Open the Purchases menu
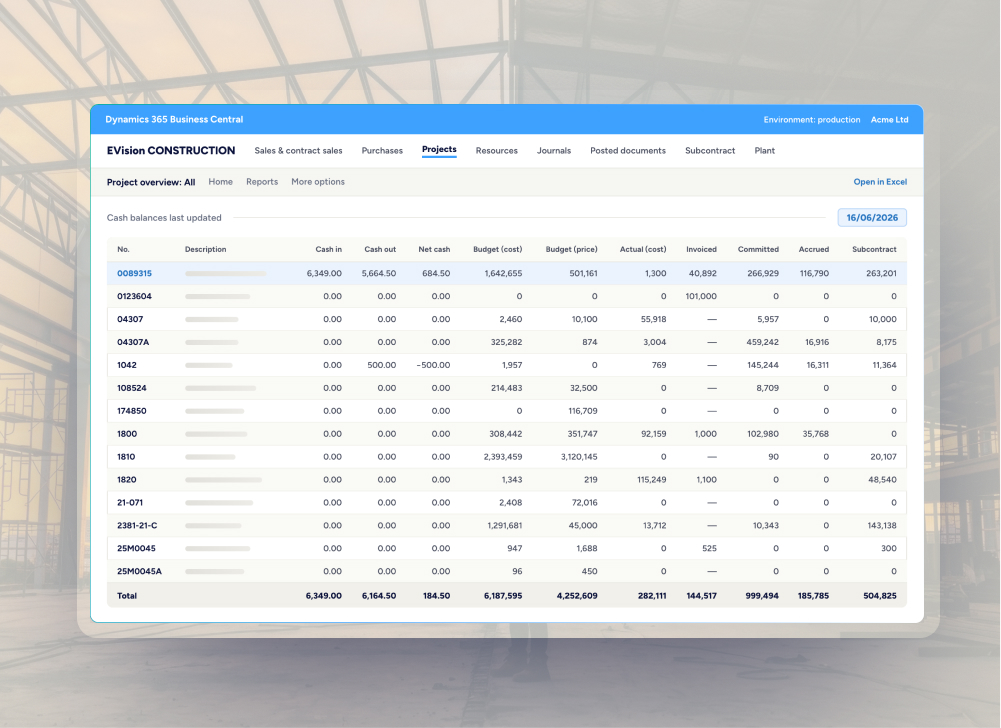The width and height of the screenshot is (1001, 728). [382, 151]
